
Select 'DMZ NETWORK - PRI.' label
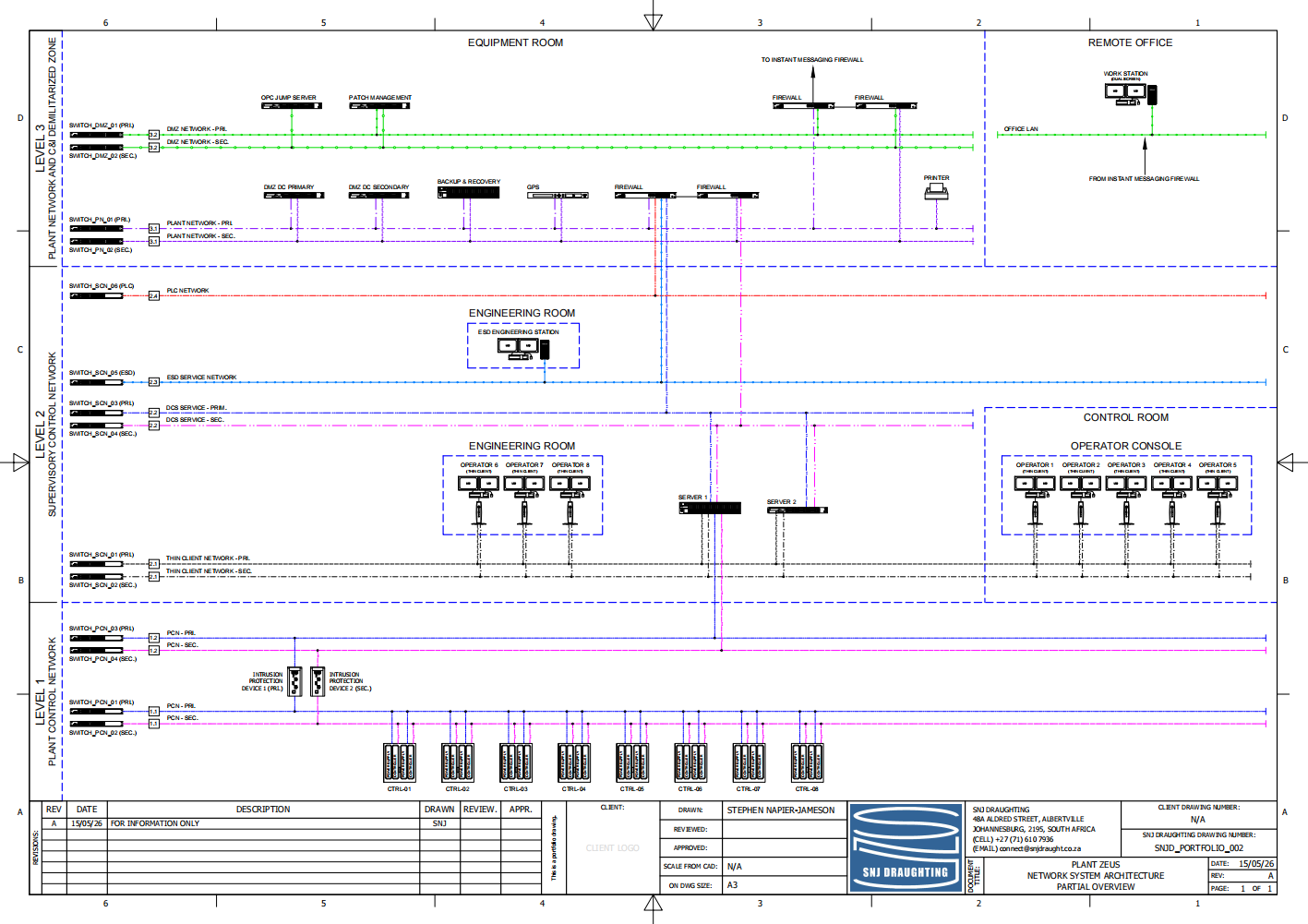(x=197, y=129)
